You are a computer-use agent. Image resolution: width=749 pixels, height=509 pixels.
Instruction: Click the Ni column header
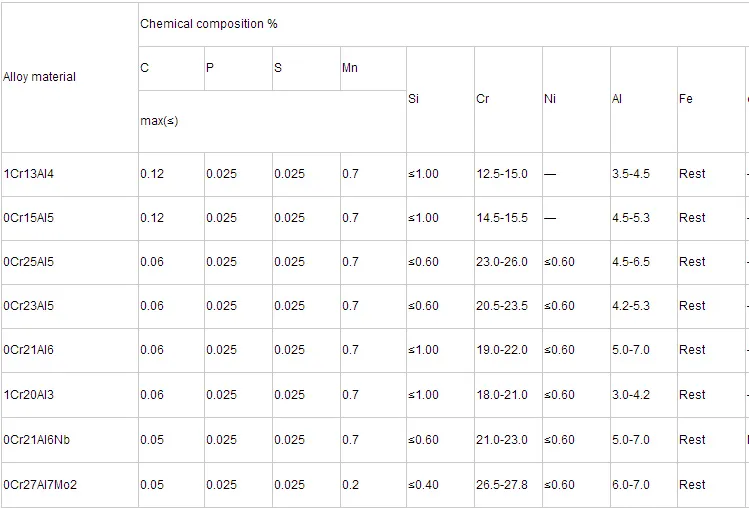click(550, 99)
